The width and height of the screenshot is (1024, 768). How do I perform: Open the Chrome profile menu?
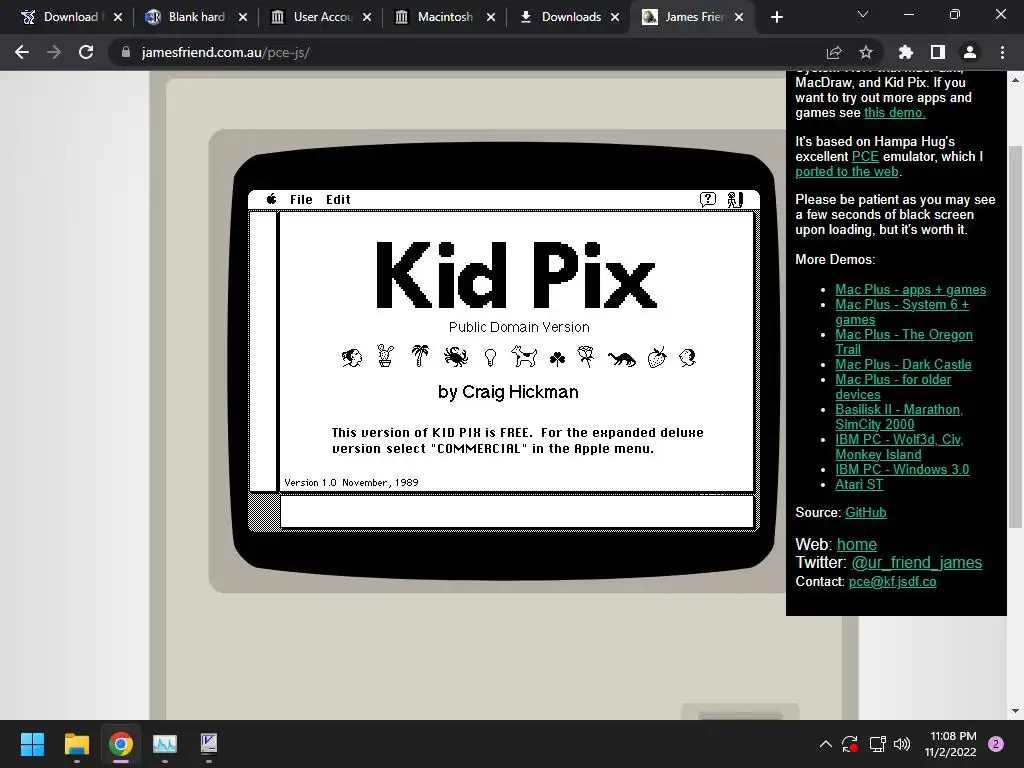tap(970, 52)
